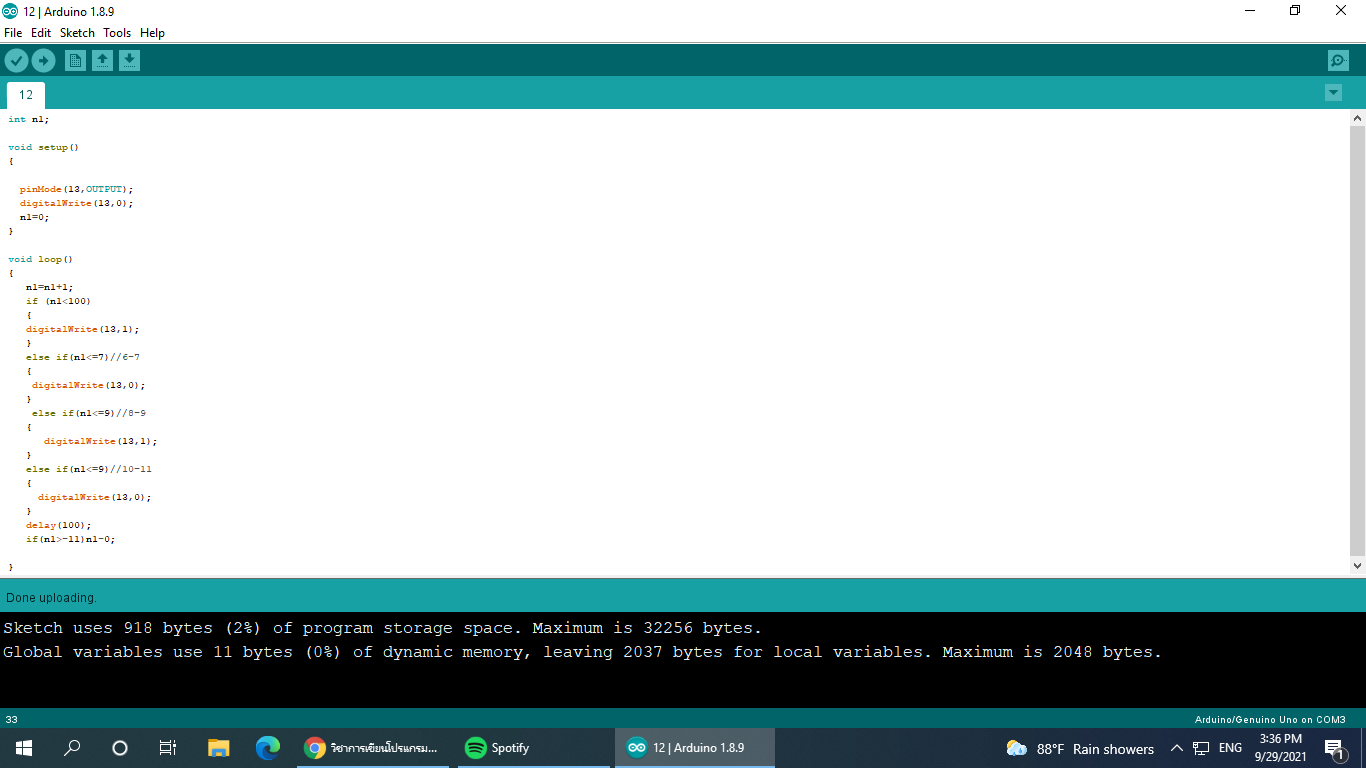The image size is (1366, 768).
Task: Show hidden system tray icons chevron
Action: tap(1176, 748)
